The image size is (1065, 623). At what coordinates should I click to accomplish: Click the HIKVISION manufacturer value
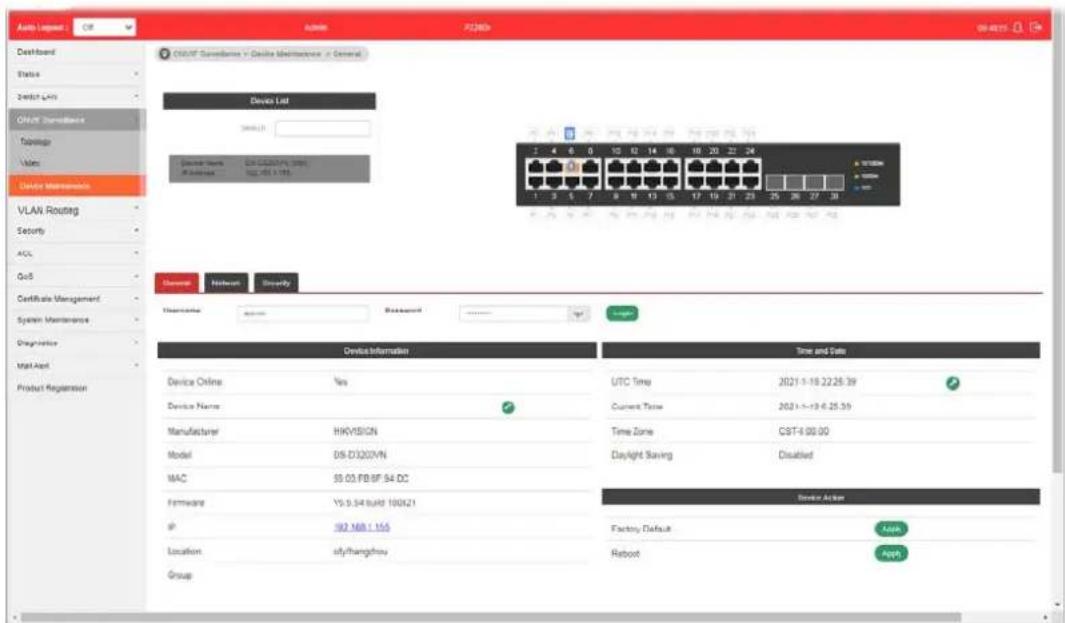coord(355,431)
